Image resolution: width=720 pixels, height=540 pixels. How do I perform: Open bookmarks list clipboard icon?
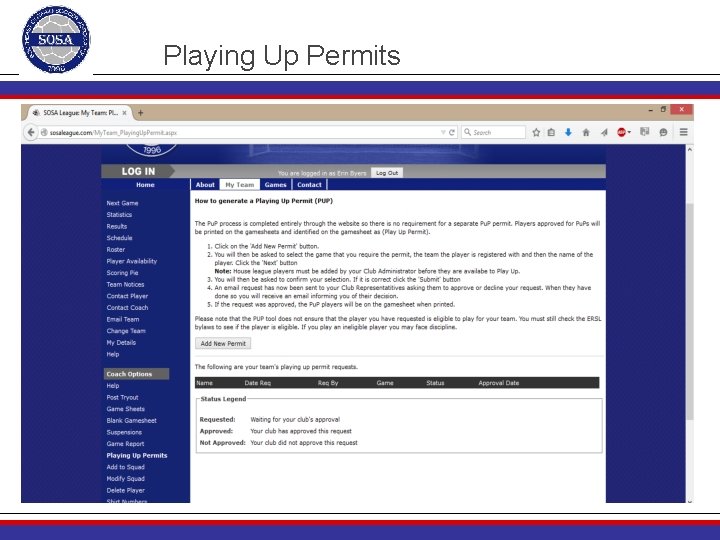pyautogui.click(x=551, y=132)
